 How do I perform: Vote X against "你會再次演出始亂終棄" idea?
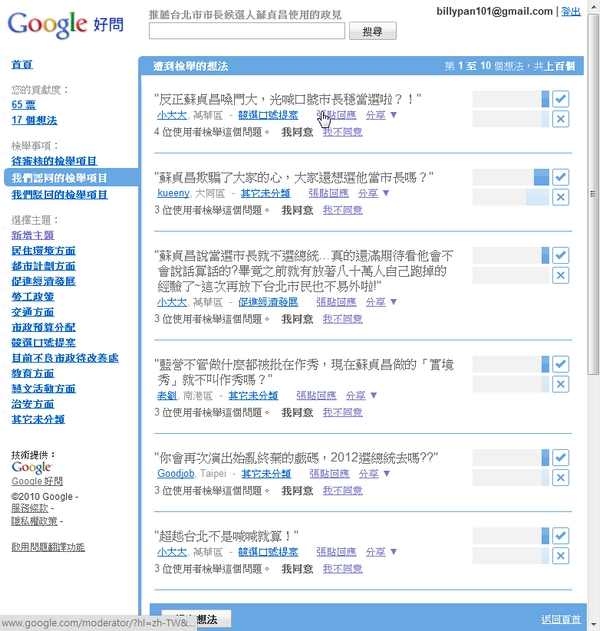point(561,478)
